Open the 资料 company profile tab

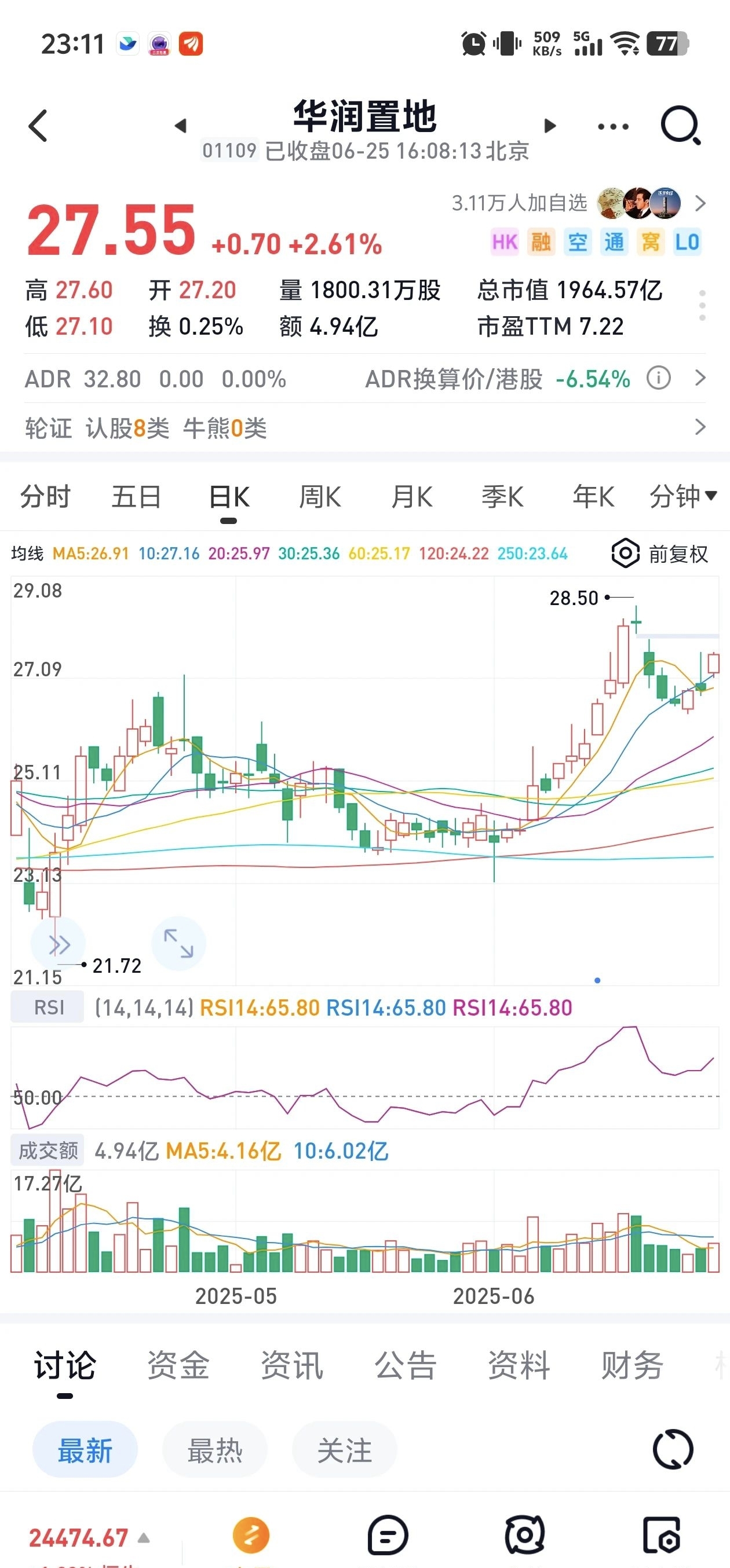pyautogui.click(x=519, y=1365)
